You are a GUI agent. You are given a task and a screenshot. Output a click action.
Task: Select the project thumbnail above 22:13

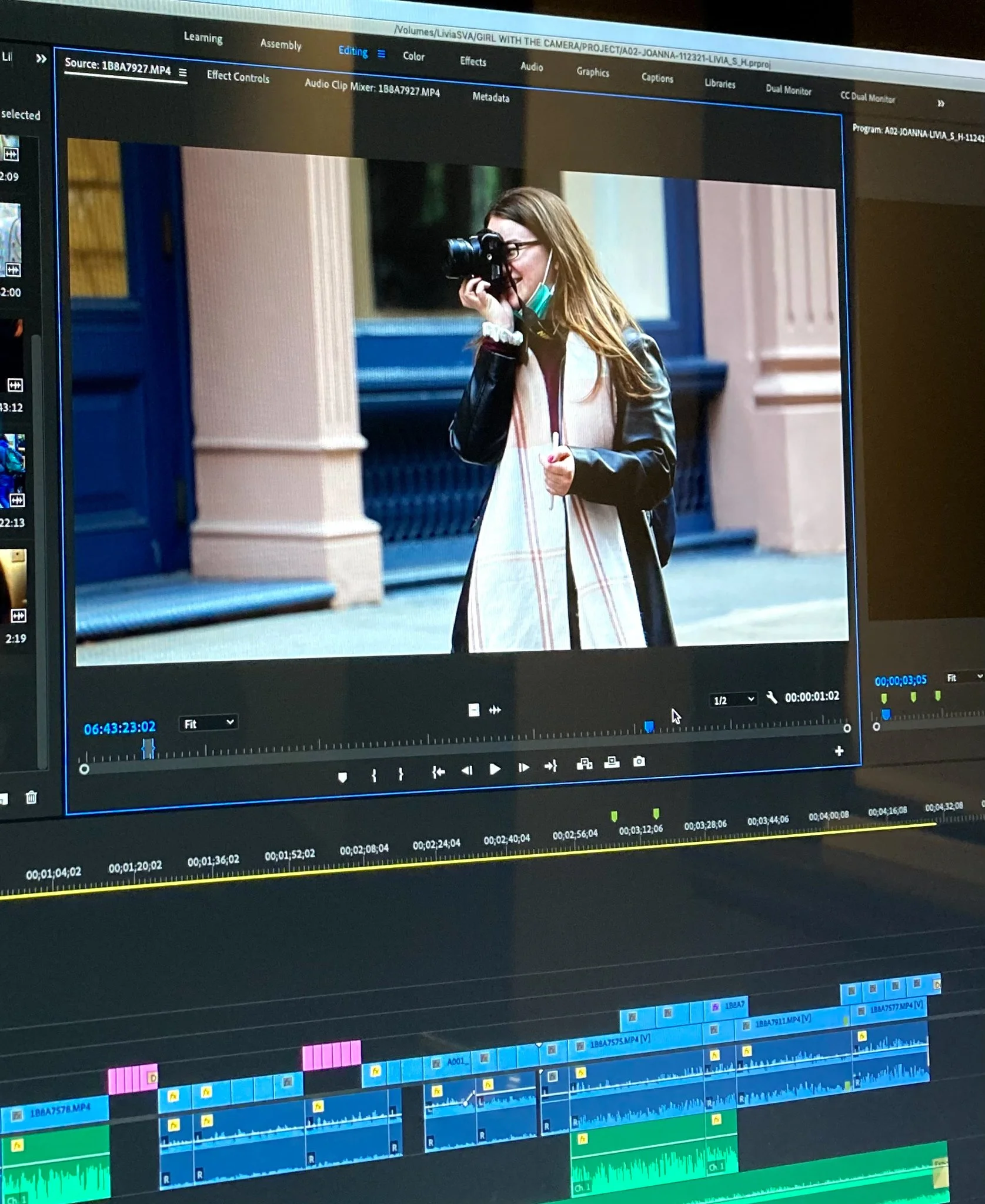[12, 471]
